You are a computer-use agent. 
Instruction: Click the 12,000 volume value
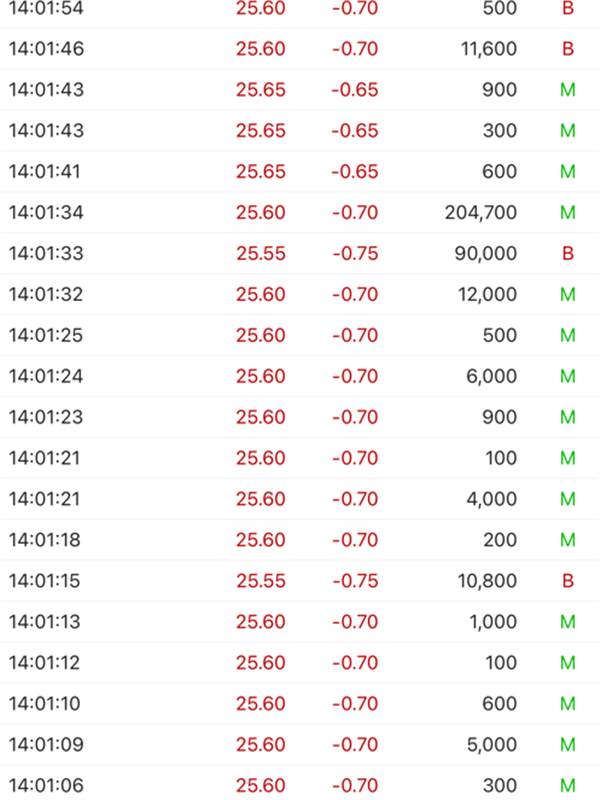485,295
